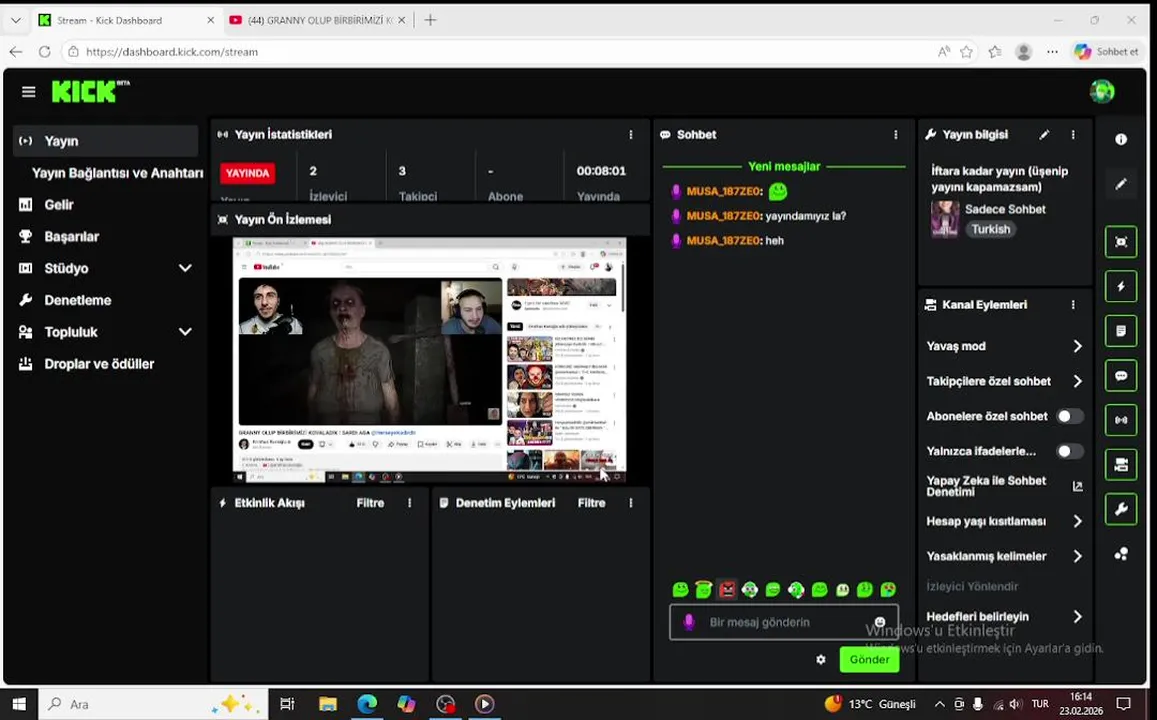This screenshot has height=720, width=1157.
Task: Open the user profile avatar menu
Action: tap(1102, 91)
